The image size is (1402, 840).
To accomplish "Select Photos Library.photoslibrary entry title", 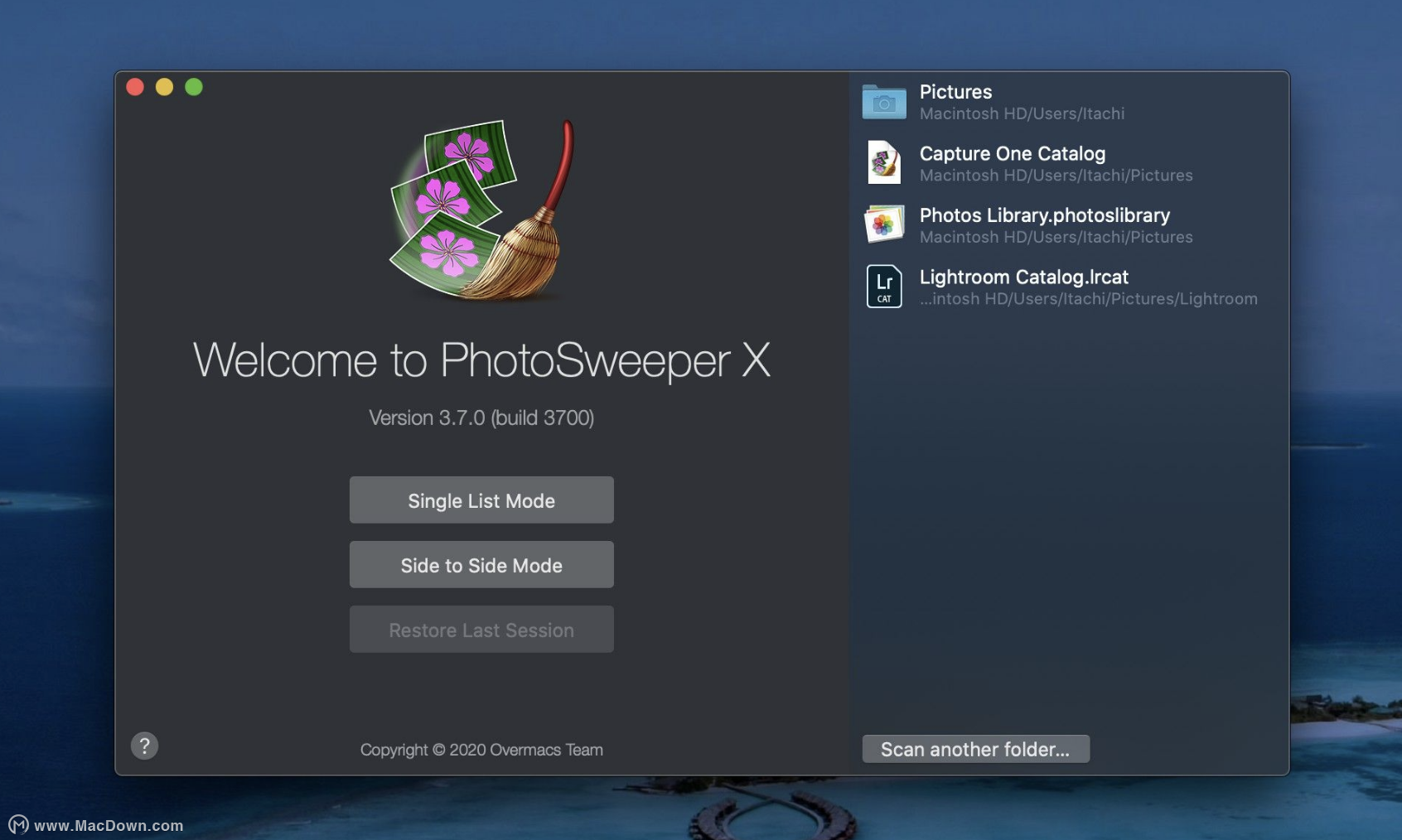I will pyautogui.click(x=1044, y=215).
